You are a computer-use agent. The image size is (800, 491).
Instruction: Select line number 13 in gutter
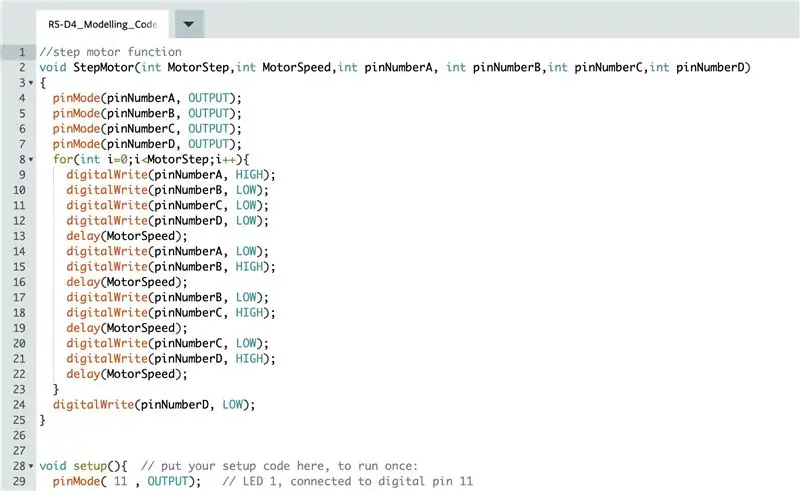pyautogui.click(x=19, y=236)
